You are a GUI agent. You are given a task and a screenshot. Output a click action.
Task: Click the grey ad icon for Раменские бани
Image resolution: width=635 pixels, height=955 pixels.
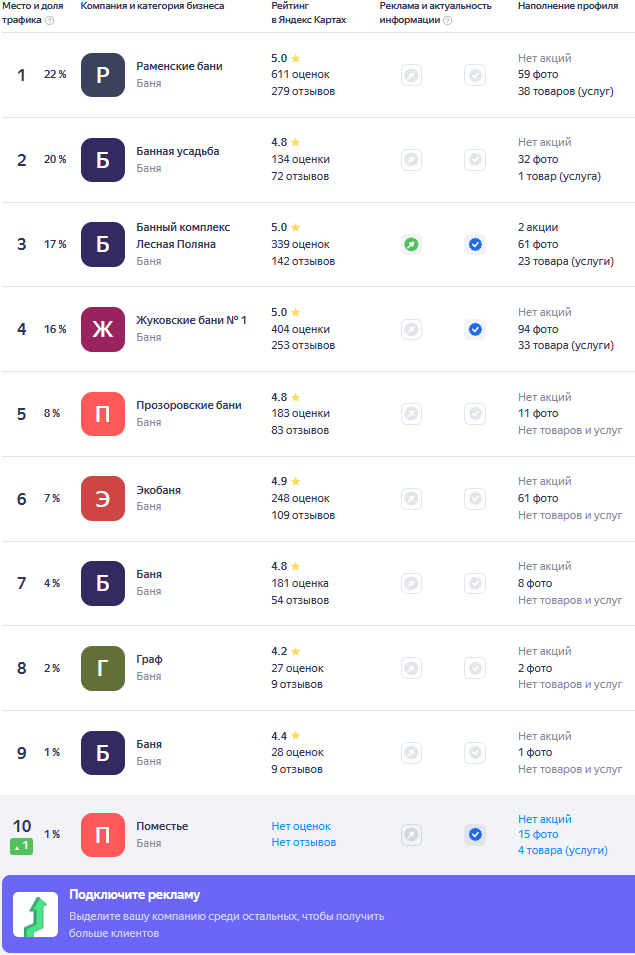point(411,75)
